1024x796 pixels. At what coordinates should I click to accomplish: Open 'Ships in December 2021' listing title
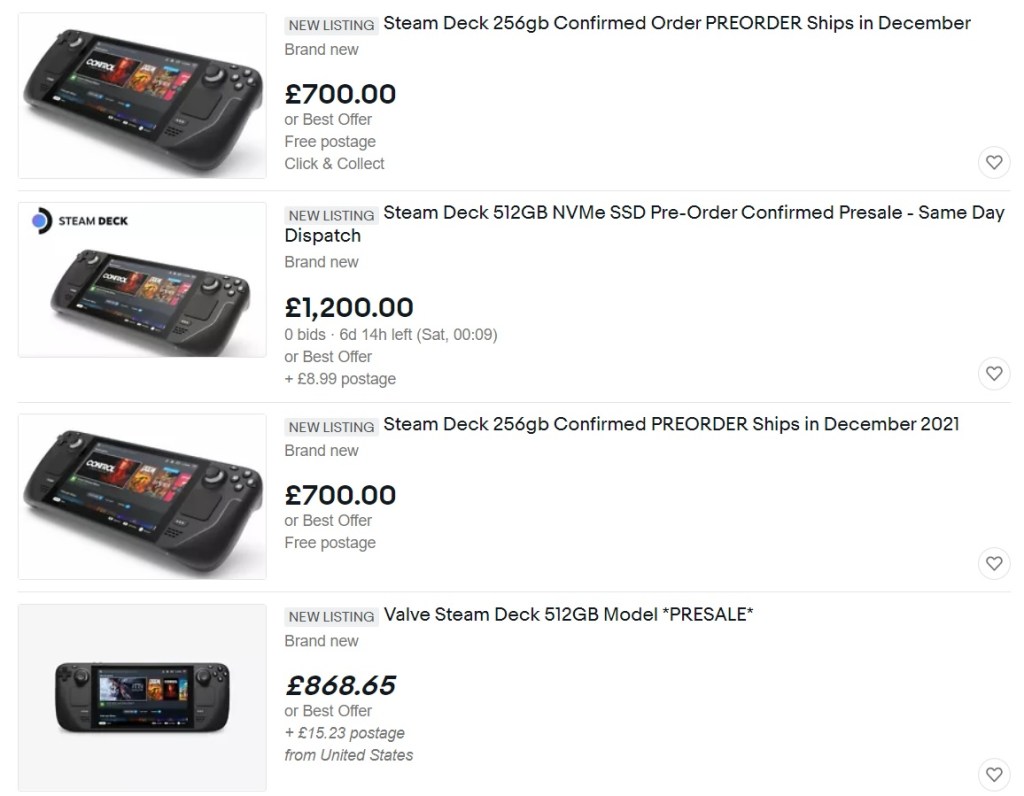pos(670,424)
